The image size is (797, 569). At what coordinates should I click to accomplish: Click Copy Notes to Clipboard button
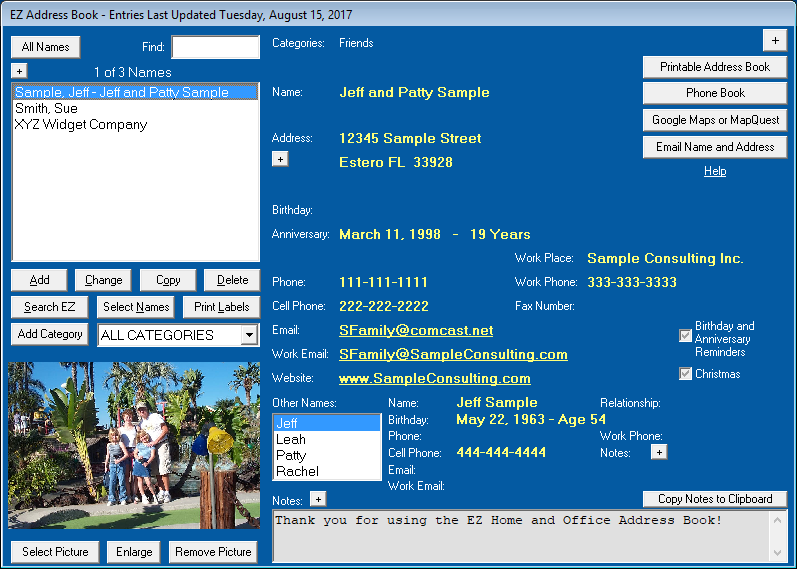(x=715, y=499)
